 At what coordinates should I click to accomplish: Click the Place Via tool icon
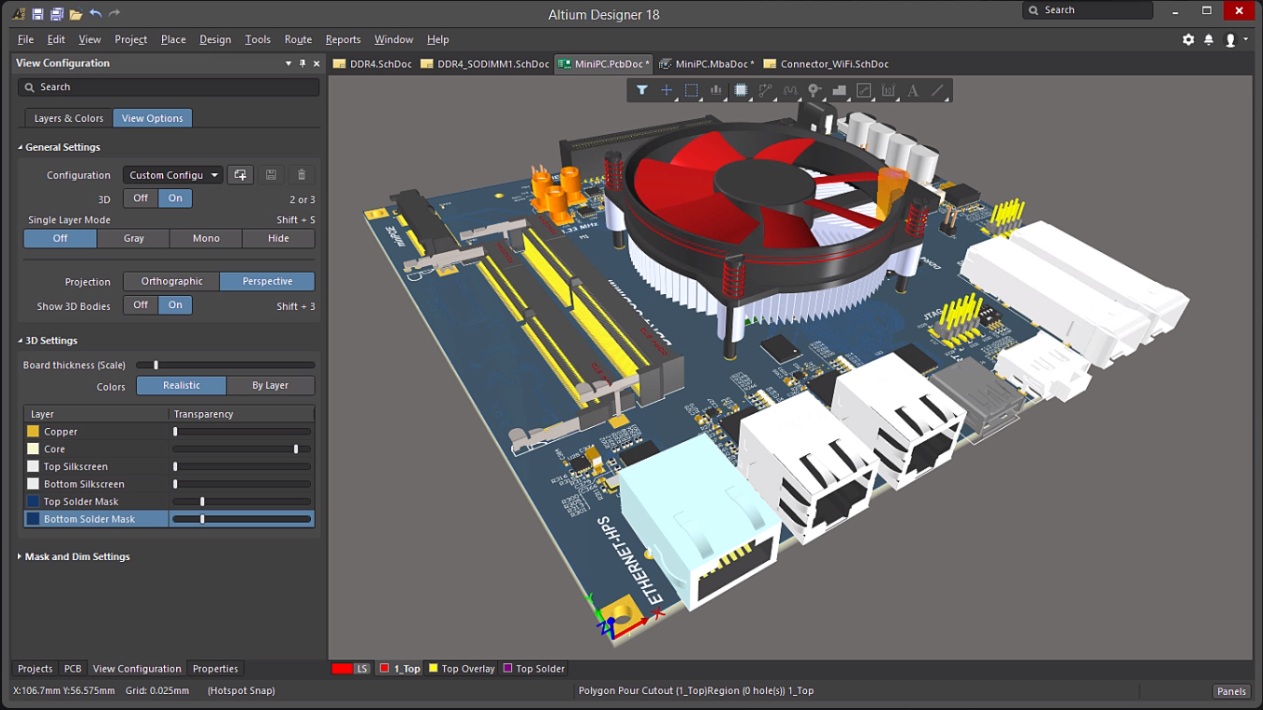pyautogui.click(x=815, y=91)
